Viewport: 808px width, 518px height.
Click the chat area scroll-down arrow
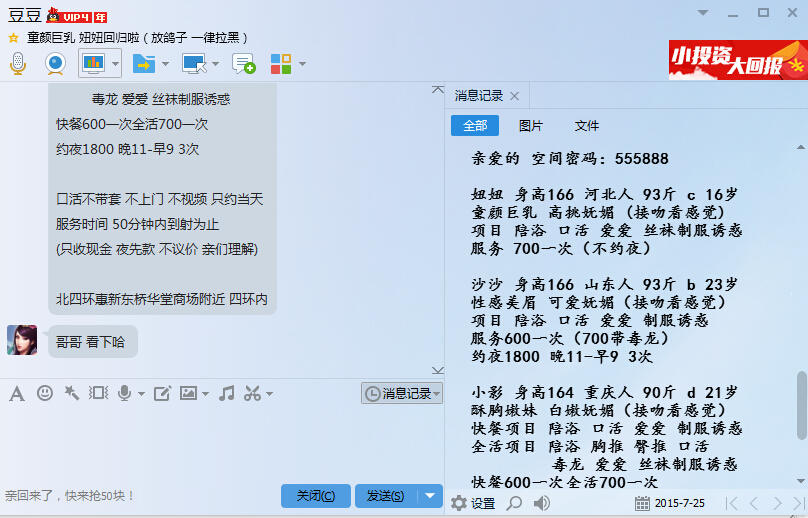(x=437, y=370)
